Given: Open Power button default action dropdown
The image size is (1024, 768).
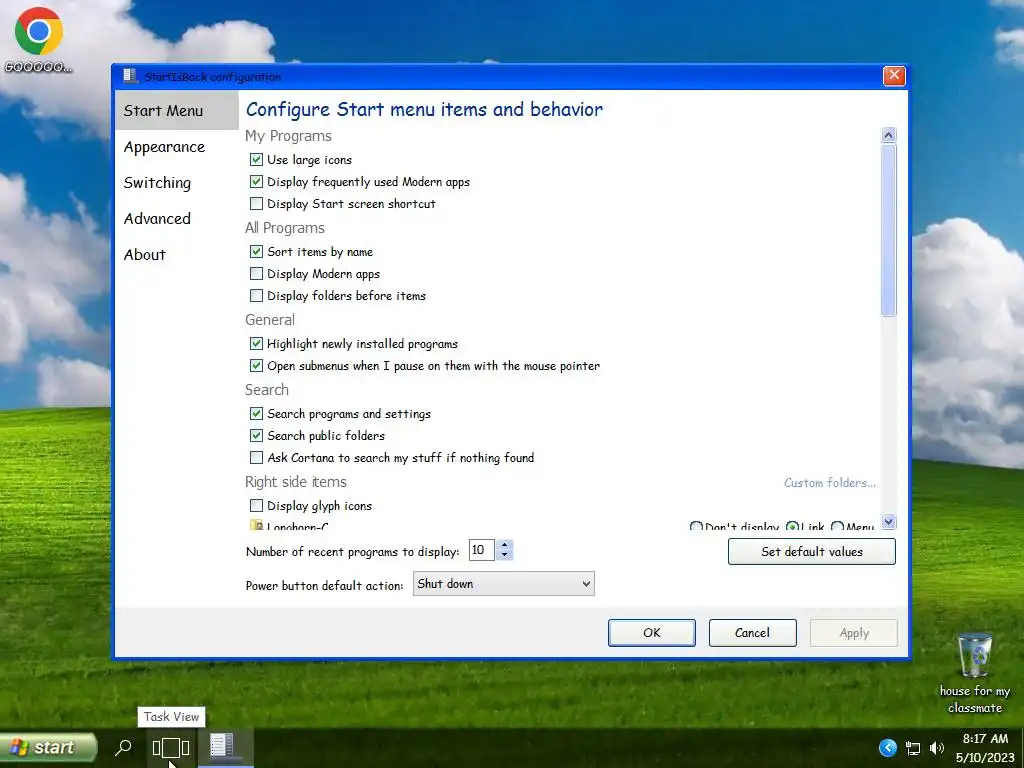Looking at the screenshot, I should coord(504,584).
